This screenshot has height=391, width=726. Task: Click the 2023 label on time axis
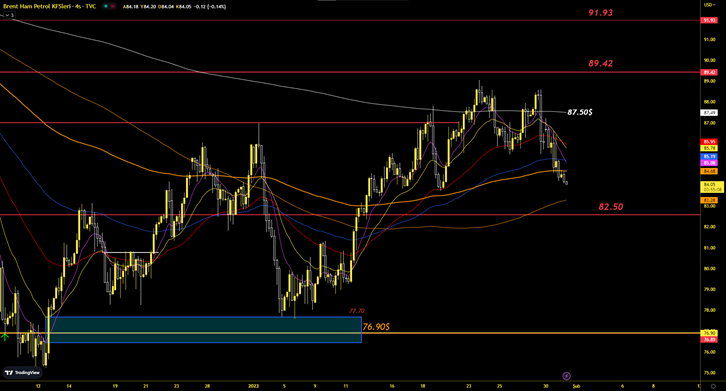[x=253, y=385]
